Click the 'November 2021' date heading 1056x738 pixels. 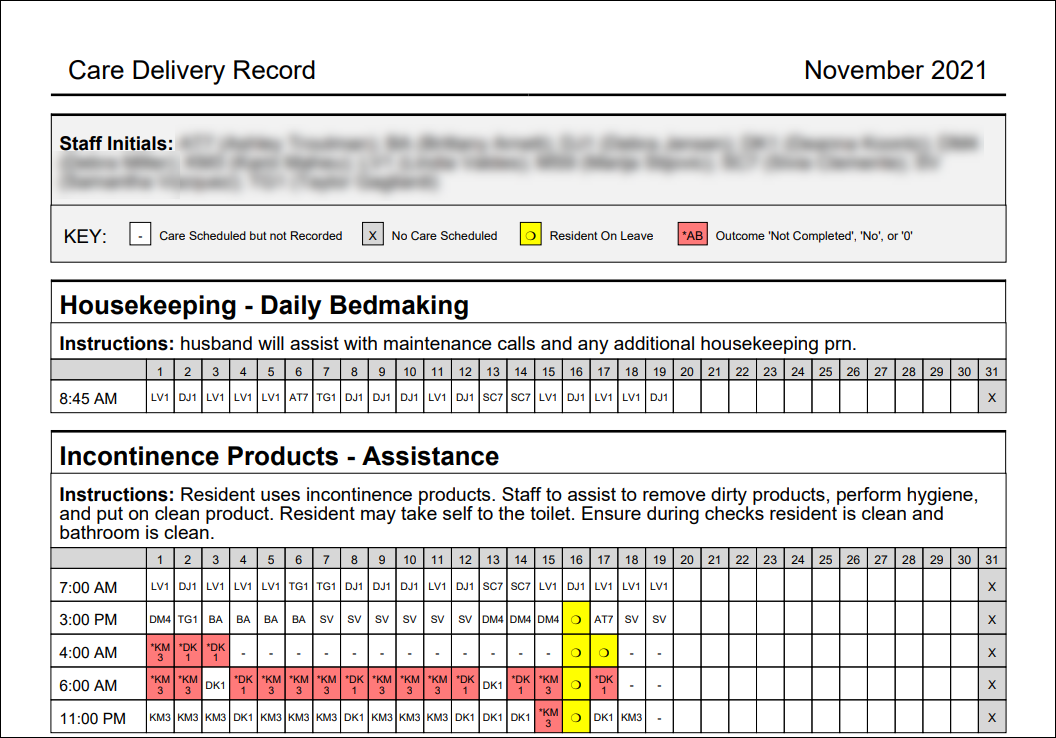click(x=895, y=70)
